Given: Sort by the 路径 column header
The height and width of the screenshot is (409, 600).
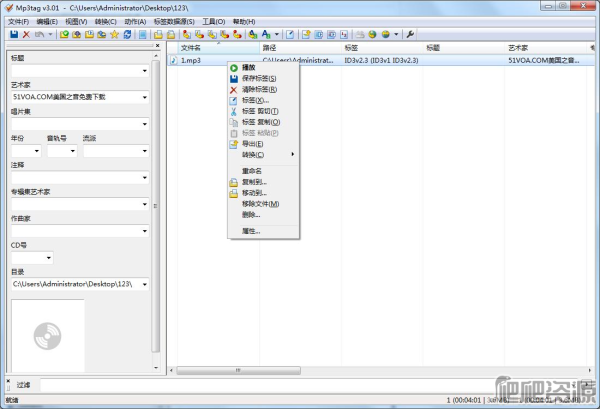Looking at the screenshot, I should (x=300, y=48).
